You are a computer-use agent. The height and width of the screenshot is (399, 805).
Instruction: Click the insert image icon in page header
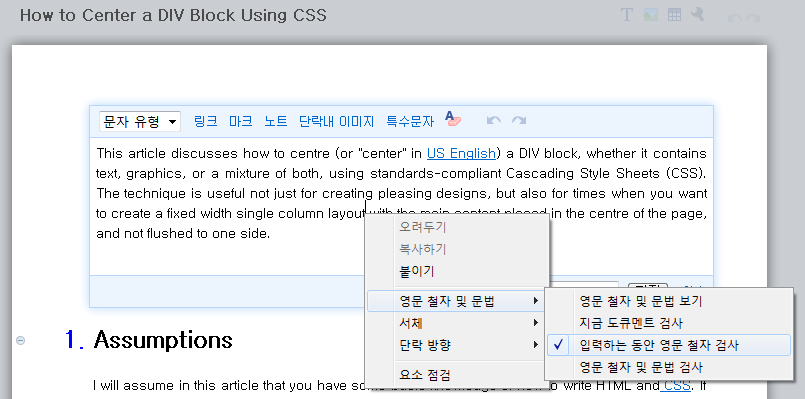[x=651, y=15]
